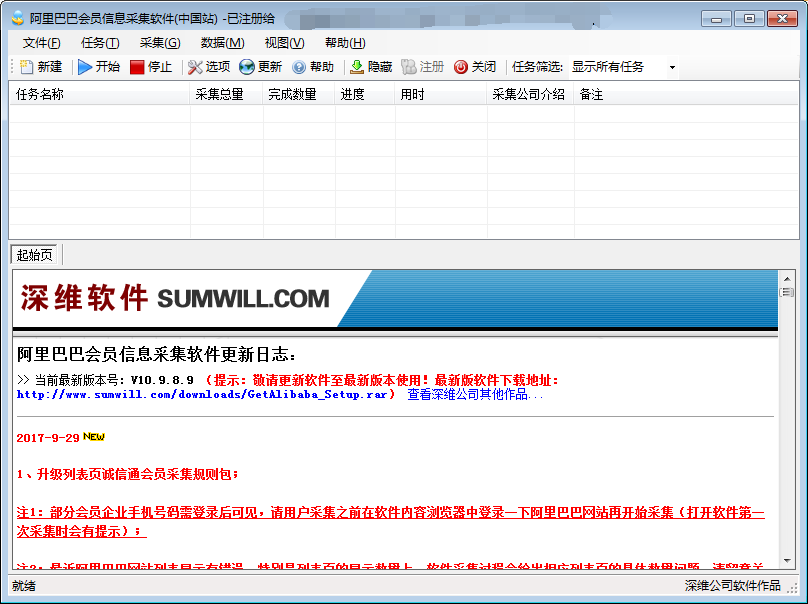Viewport: 808px width, 604px height.
Task: Click the 备注 column header
Action: 686,94
